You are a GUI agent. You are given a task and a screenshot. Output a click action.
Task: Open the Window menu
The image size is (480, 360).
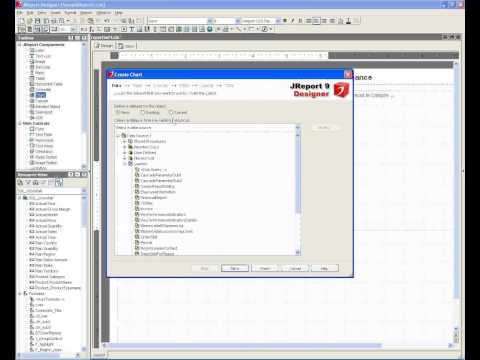pyautogui.click(x=103, y=13)
